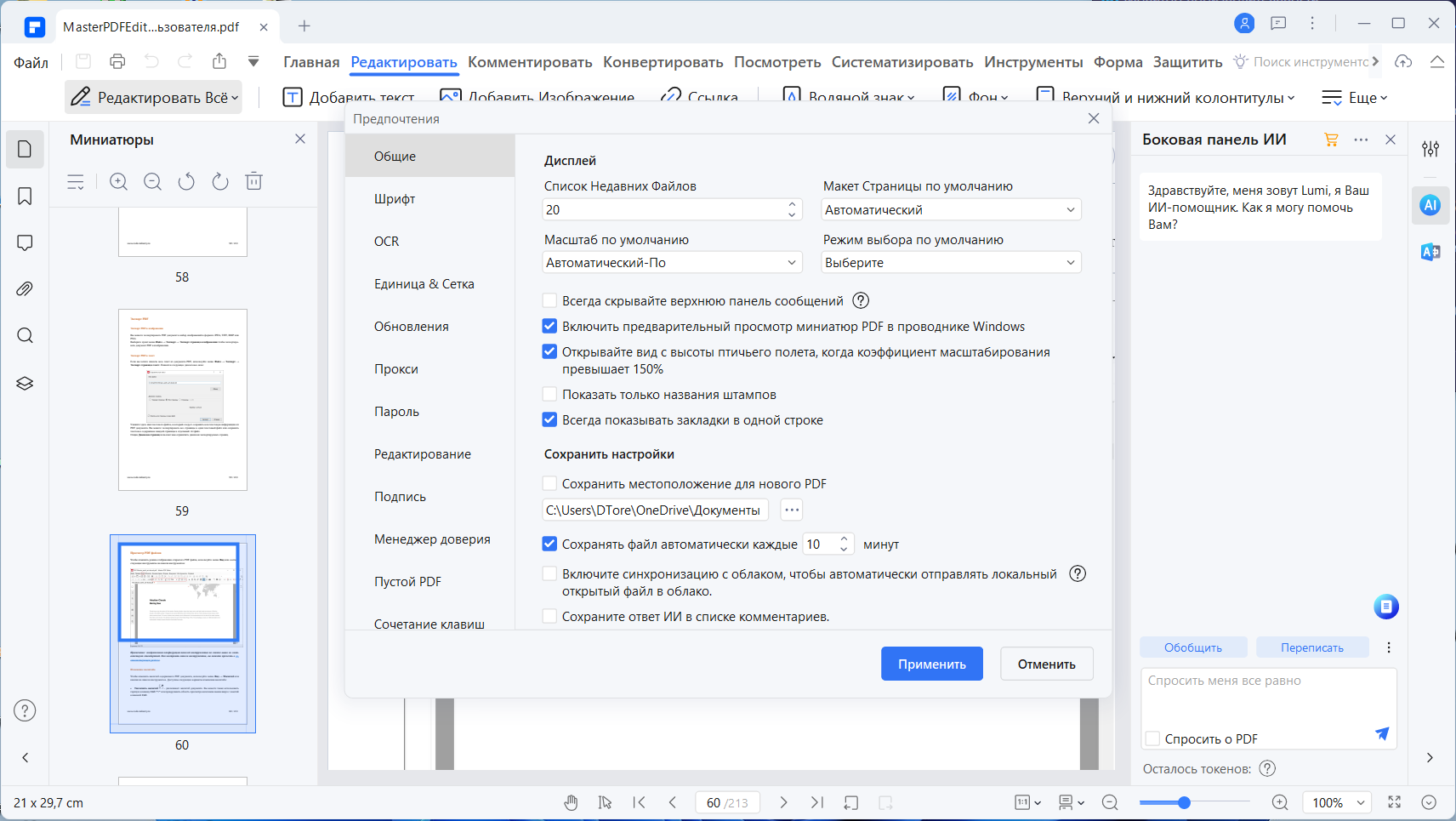The image size is (1456, 821).
Task: Toggle the 'Спросить о PDF' checkbox
Action: pyautogui.click(x=1153, y=738)
